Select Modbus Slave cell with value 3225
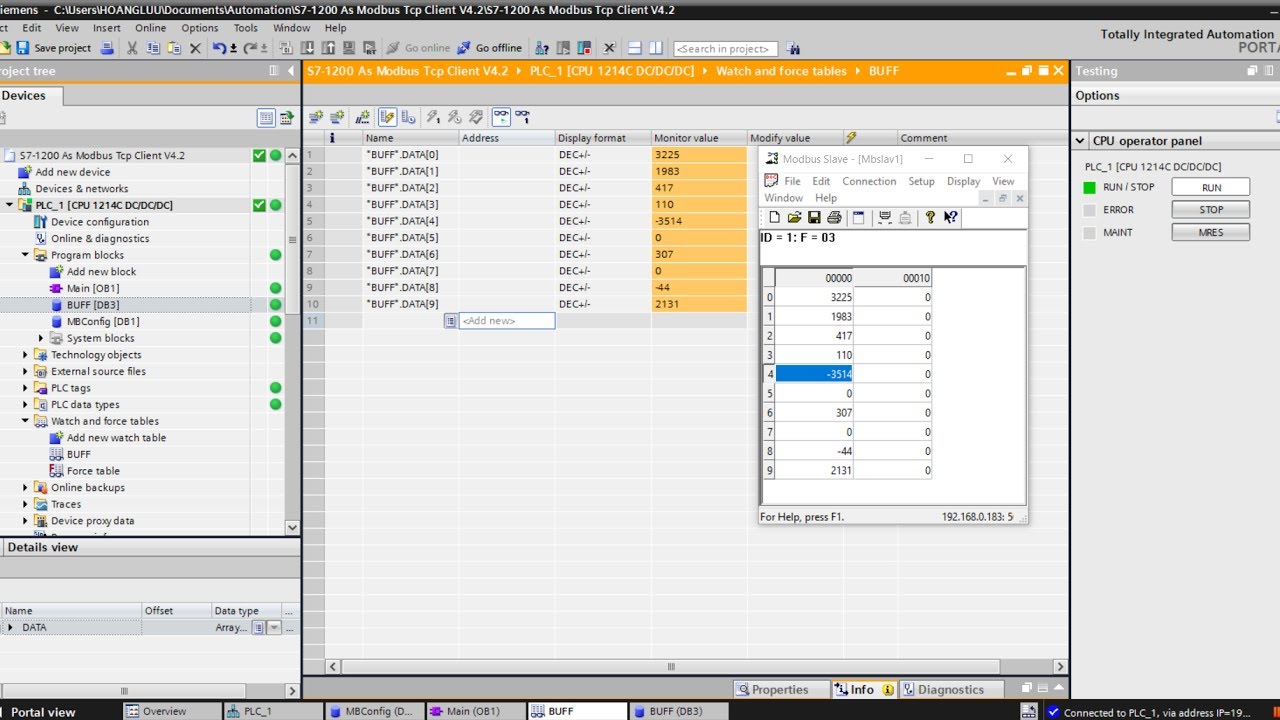This screenshot has width=1280, height=720. [814, 297]
